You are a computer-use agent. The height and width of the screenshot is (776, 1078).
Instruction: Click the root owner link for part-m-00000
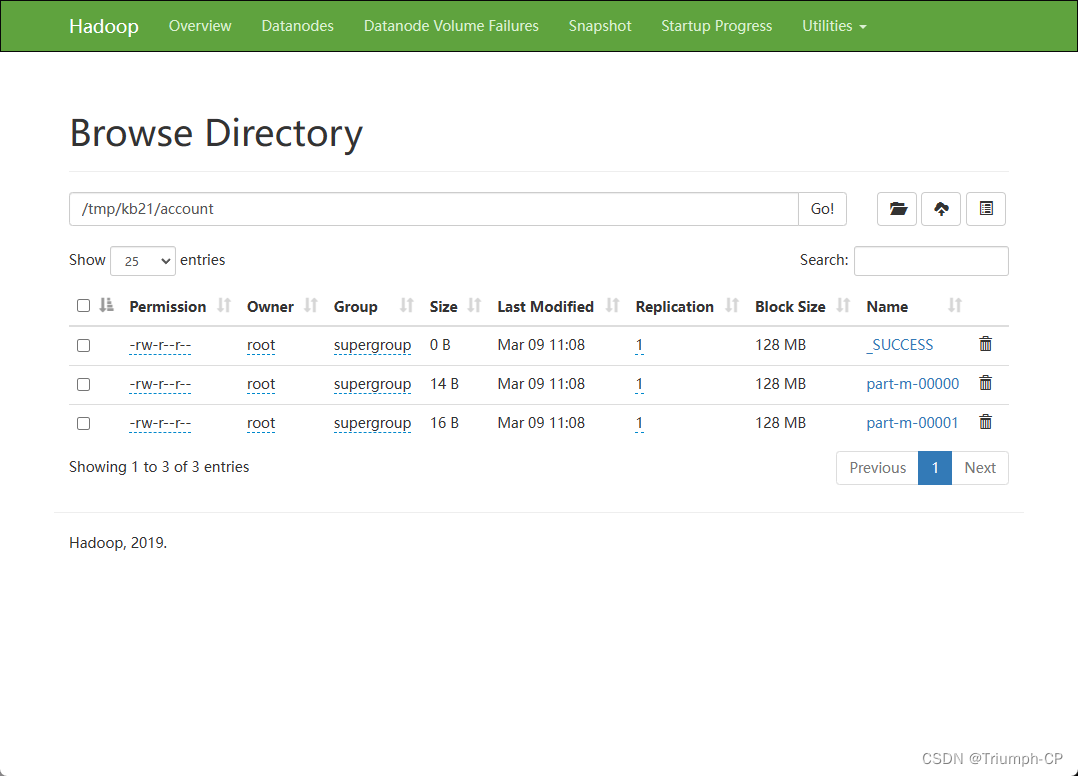[261, 384]
